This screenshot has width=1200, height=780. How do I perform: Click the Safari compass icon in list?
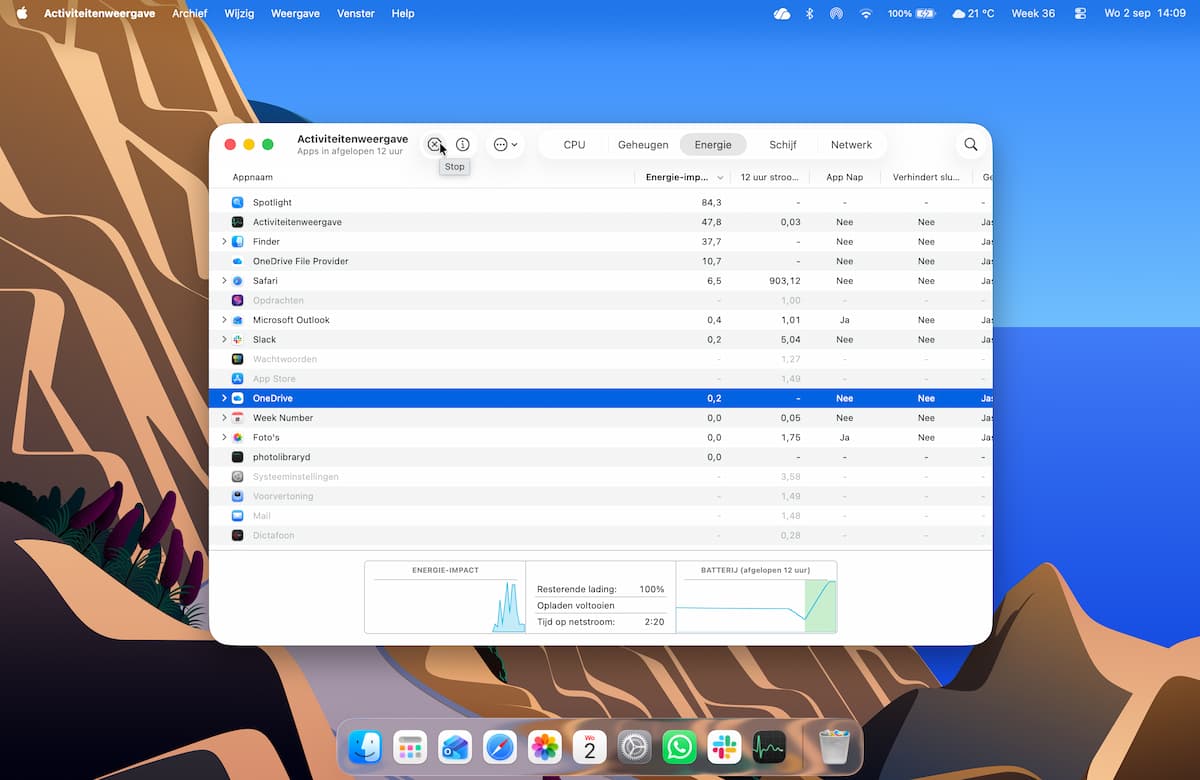point(238,280)
